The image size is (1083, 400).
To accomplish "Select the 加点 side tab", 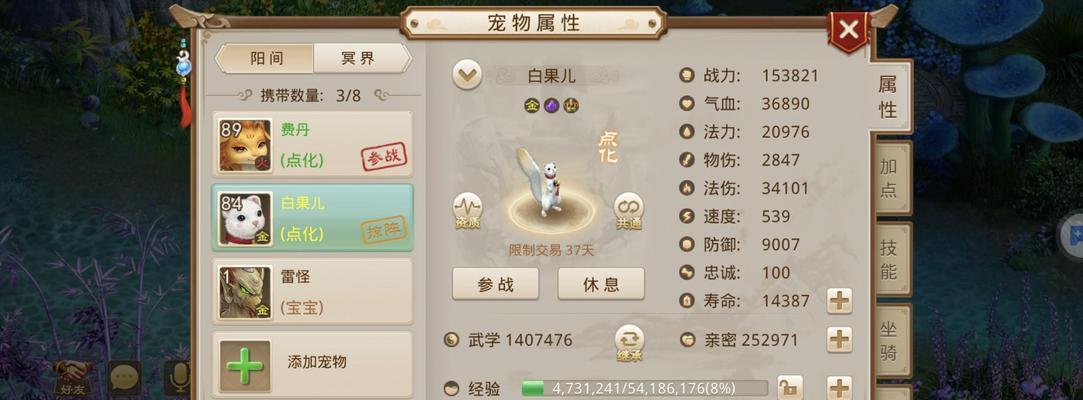I will (889, 178).
